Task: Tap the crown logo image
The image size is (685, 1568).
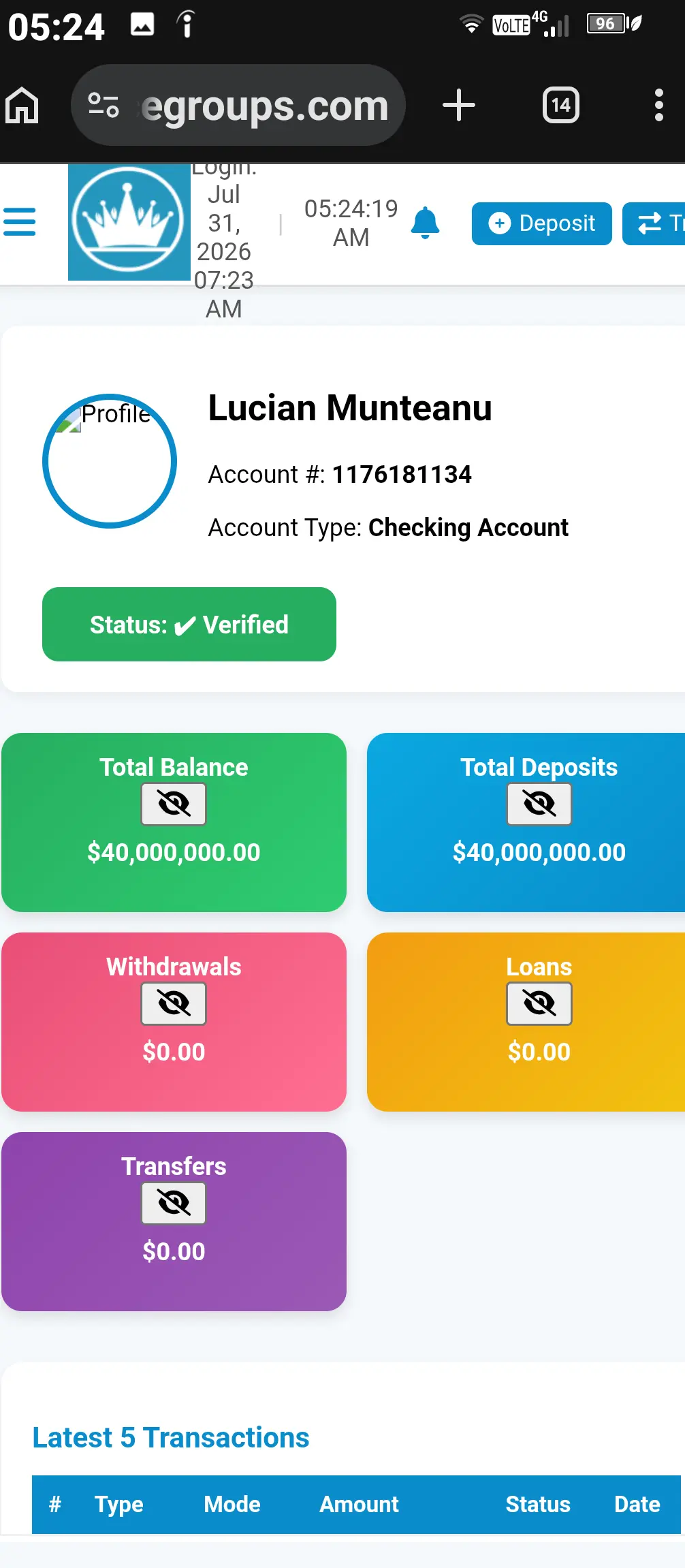Action: (x=129, y=222)
